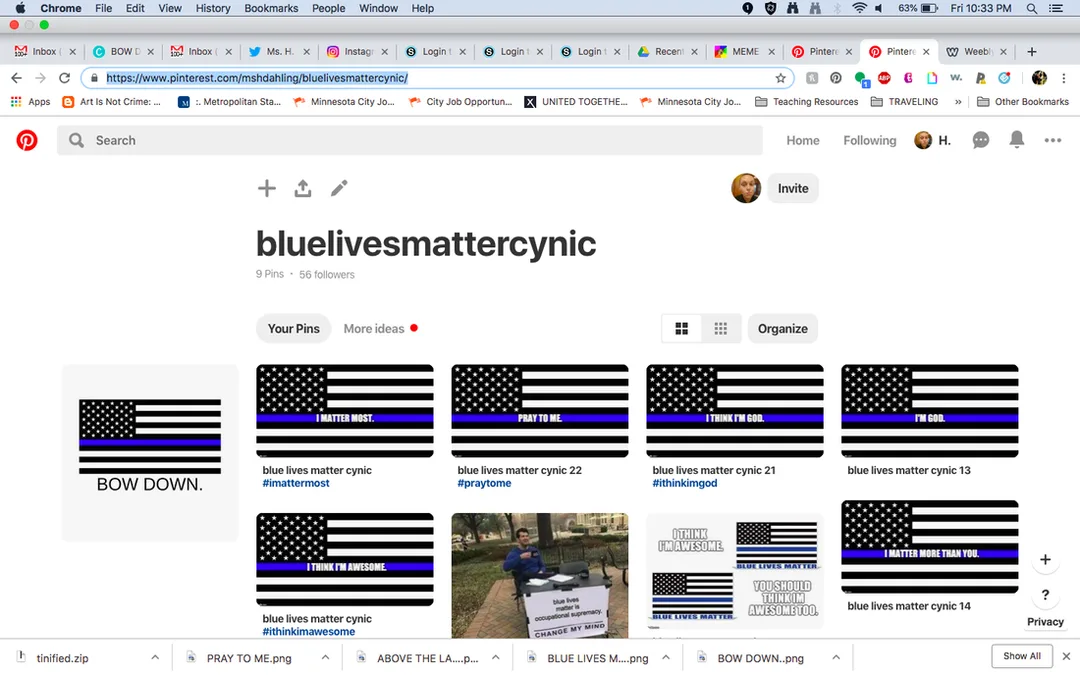Switch to the default large grid view
Image resolution: width=1080 pixels, height=675 pixels.
(682, 329)
